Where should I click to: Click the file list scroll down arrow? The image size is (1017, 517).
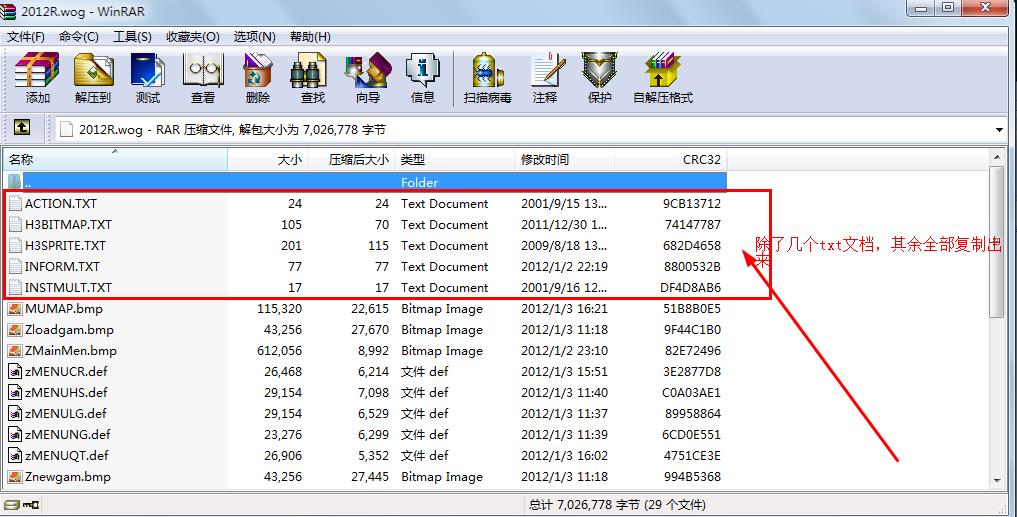tap(998, 481)
